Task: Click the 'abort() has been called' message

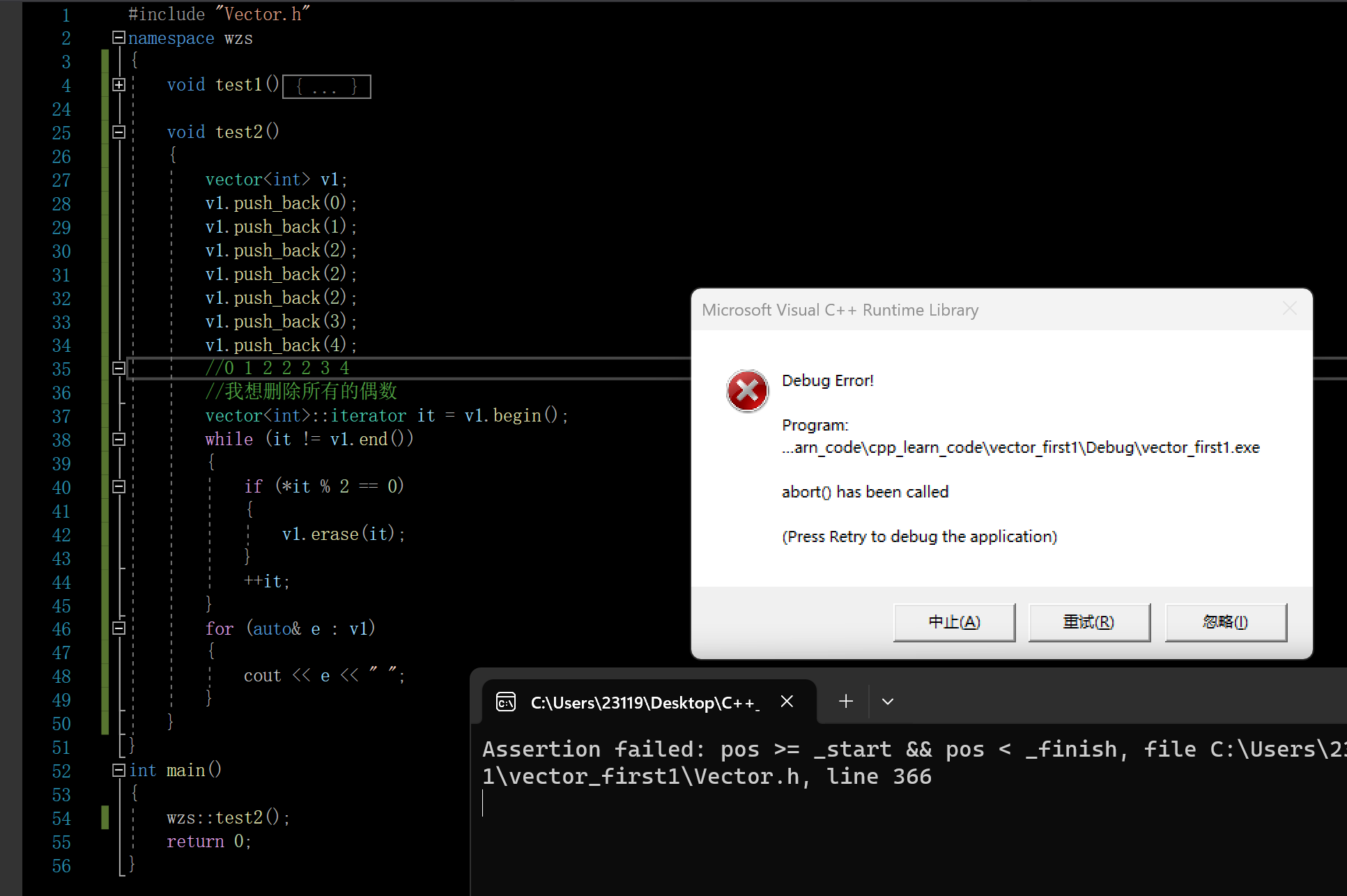Action: 865,492
